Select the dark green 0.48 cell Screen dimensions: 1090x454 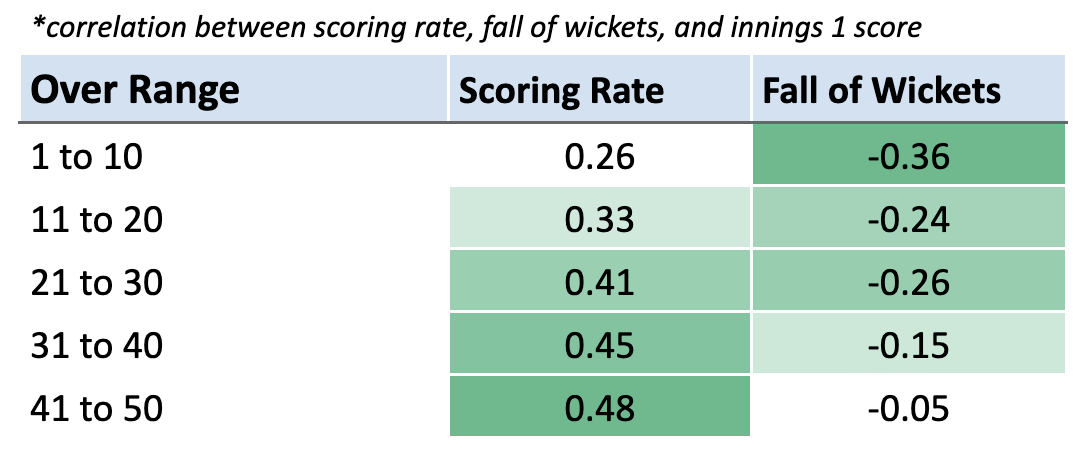point(600,409)
